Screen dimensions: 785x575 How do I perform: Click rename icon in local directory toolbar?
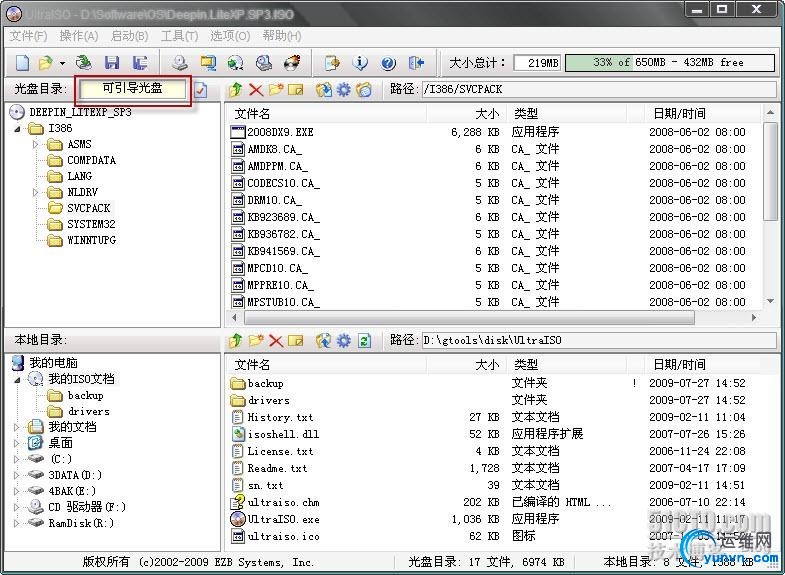click(296, 341)
